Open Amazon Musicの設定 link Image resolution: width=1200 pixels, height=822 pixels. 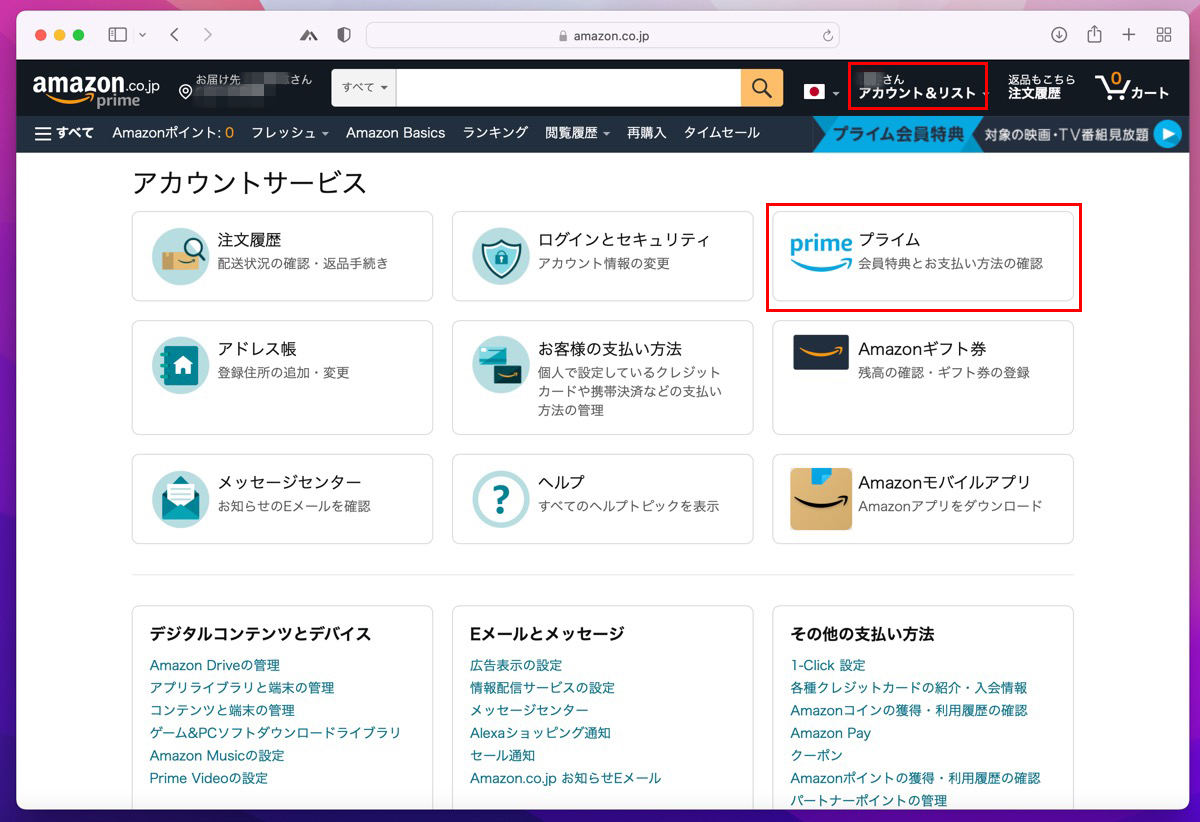(x=217, y=755)
